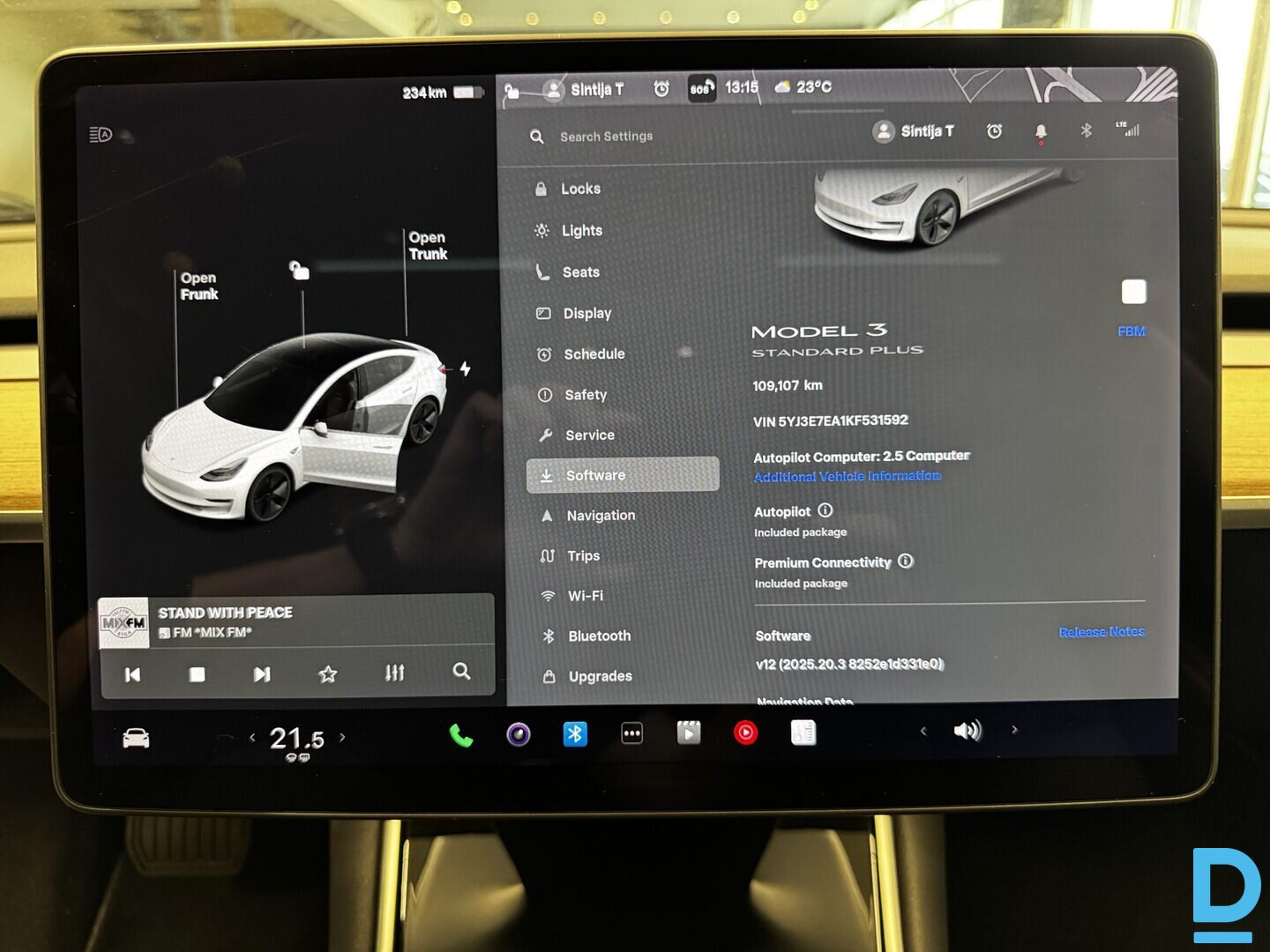The width and height of the screenshot is (1270, 952).
Task: Raise volume with right arrow
Action: [1014, 730]
